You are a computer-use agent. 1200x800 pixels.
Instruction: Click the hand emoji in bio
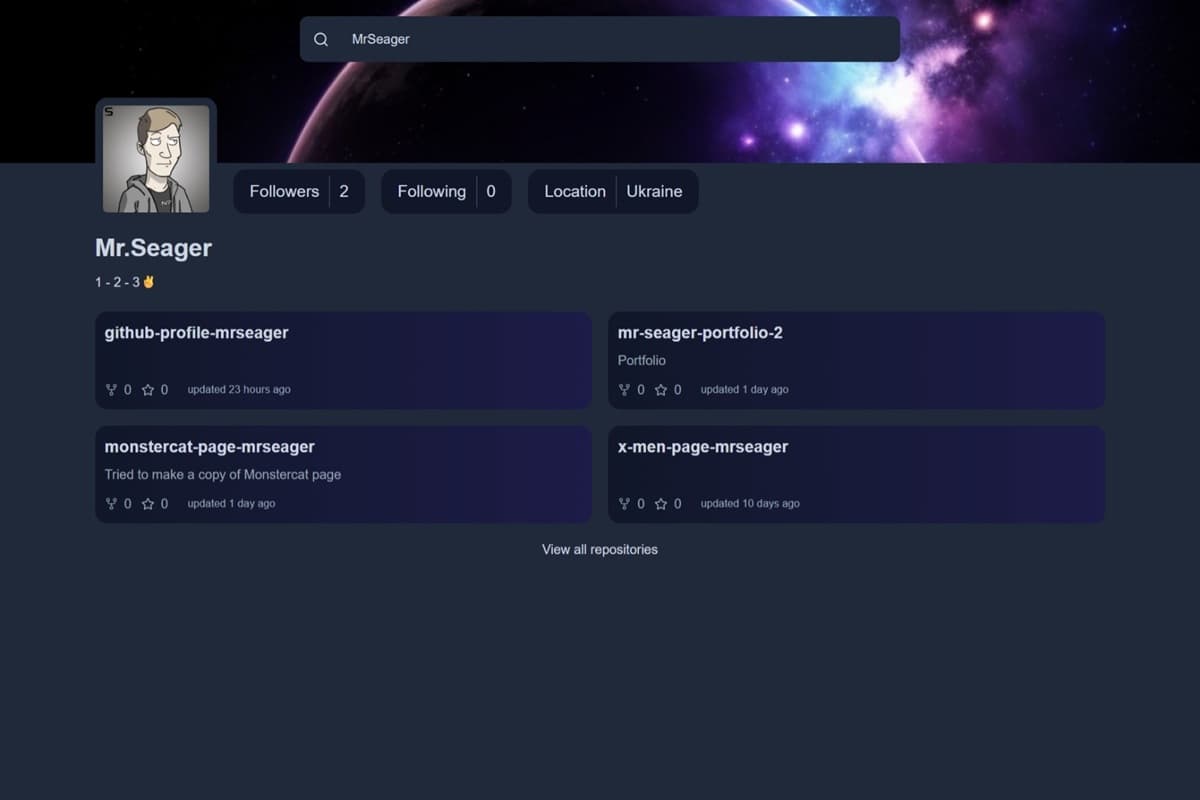[x=149, y=282]
